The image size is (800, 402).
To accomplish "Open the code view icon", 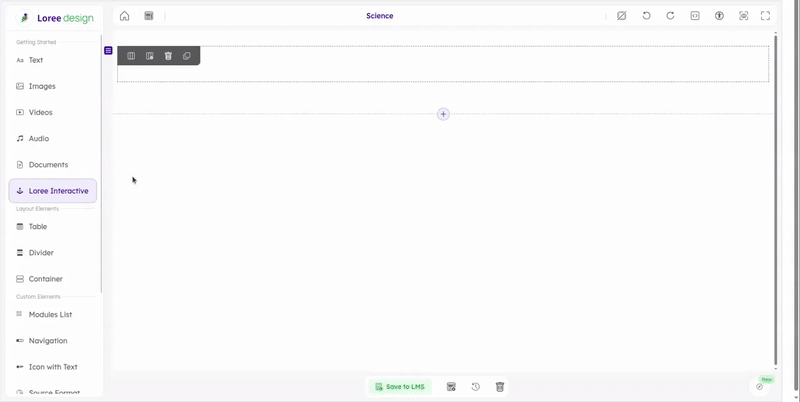I will [695, 16].
